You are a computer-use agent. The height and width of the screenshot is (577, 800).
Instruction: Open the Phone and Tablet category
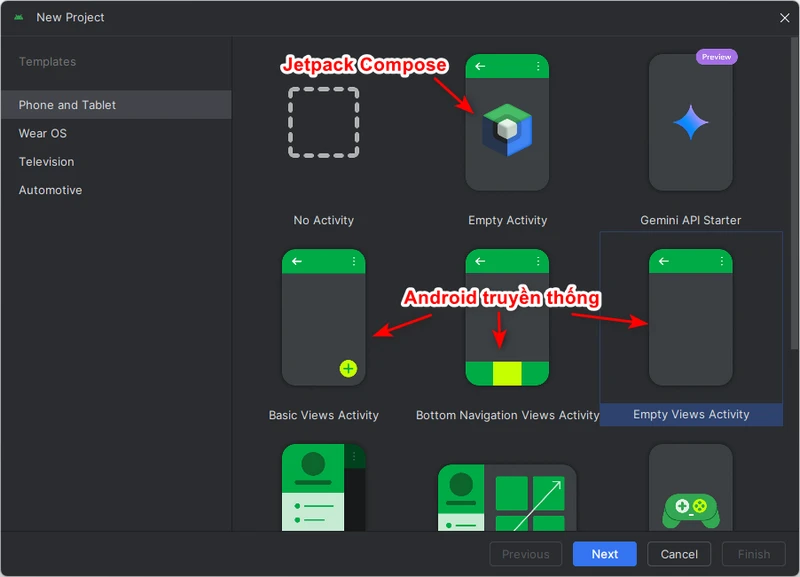click(67, 105)
